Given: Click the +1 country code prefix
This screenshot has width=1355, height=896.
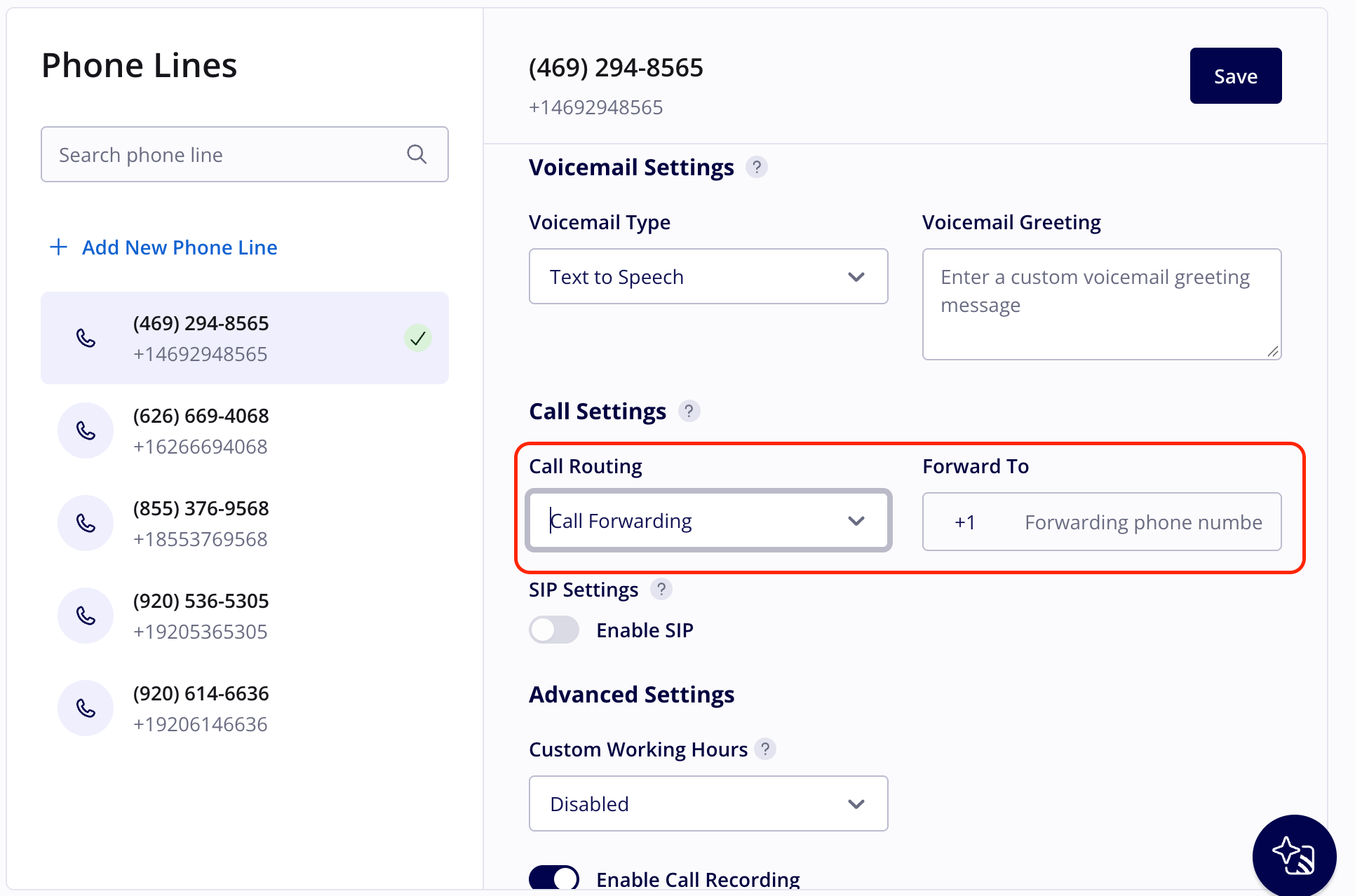Looking at the screenshot, I should (965, 522).
